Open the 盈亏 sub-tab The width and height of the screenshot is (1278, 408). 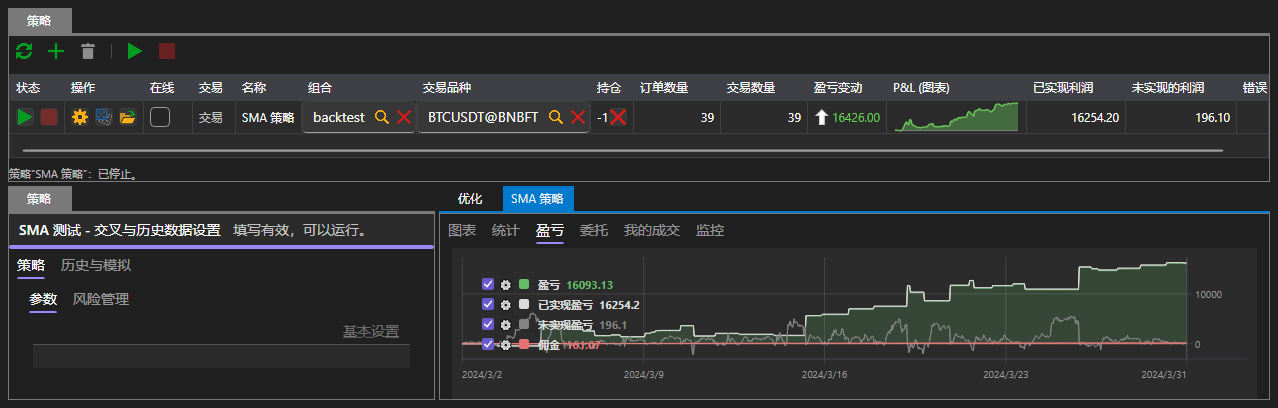pyautogui.click(x=550, y=230)
